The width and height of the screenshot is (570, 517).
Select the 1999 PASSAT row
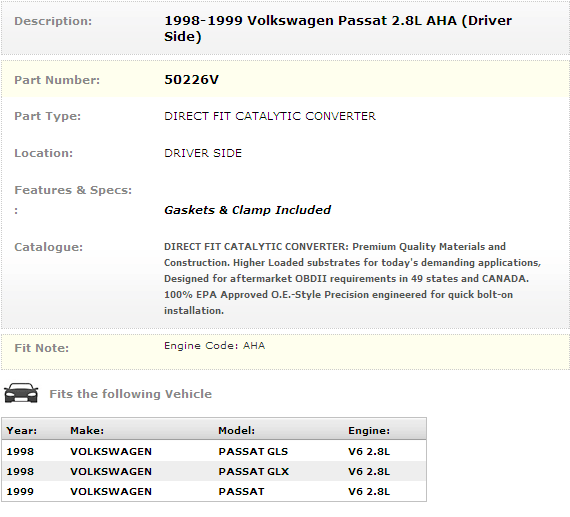click(214, 491)
